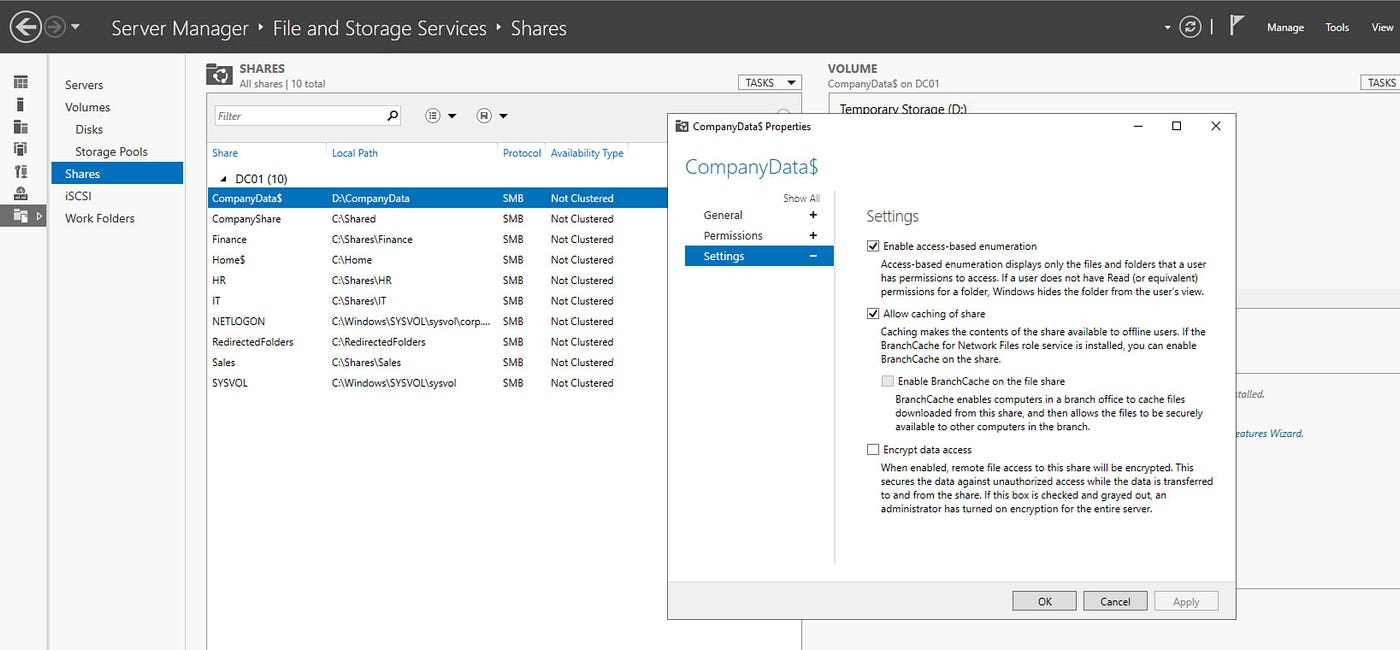Sort by the Share column header
The height and width of the screenshot is (650, 1400).
(x=225, y=153)
